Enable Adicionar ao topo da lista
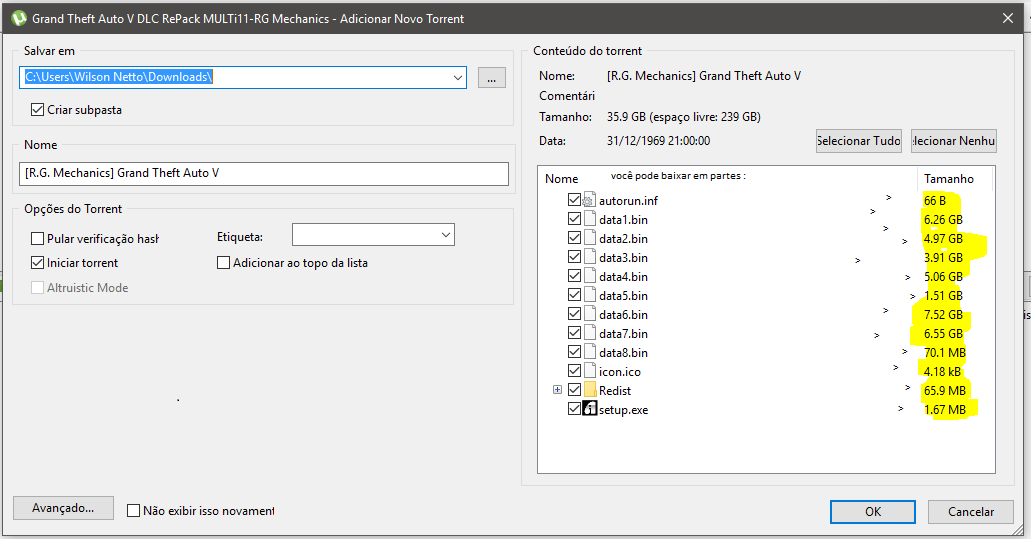Image resolution: width=1031 pixels, height=539 pixels. (x=224, y=263)
